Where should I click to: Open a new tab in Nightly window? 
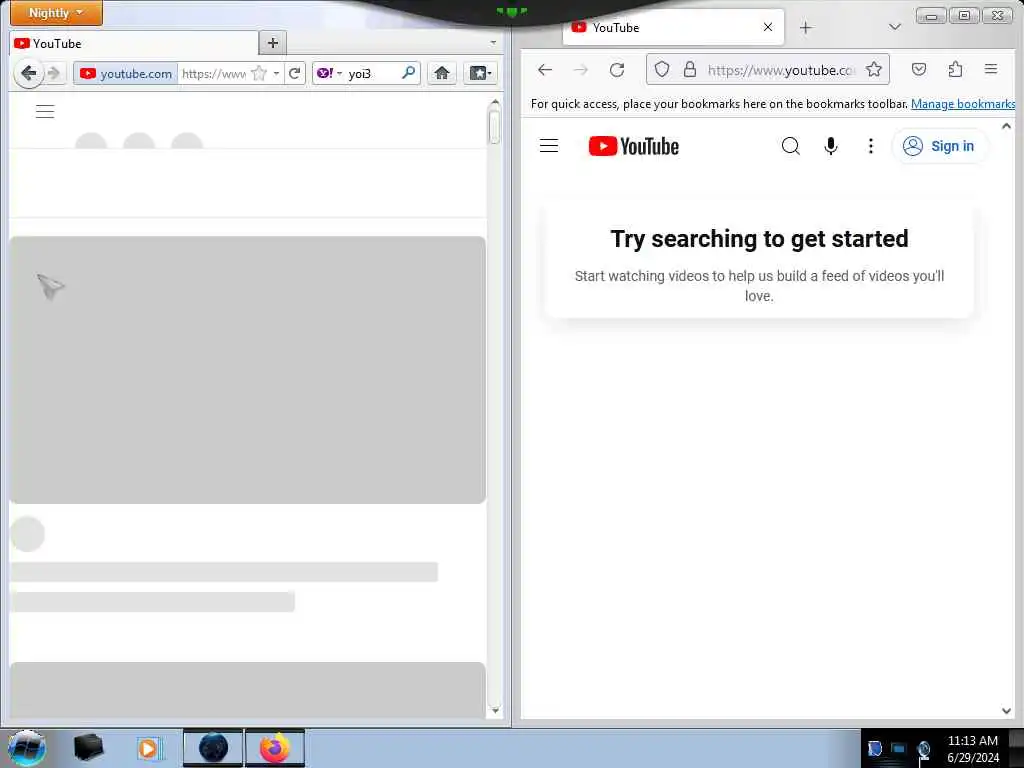[273, 43]
